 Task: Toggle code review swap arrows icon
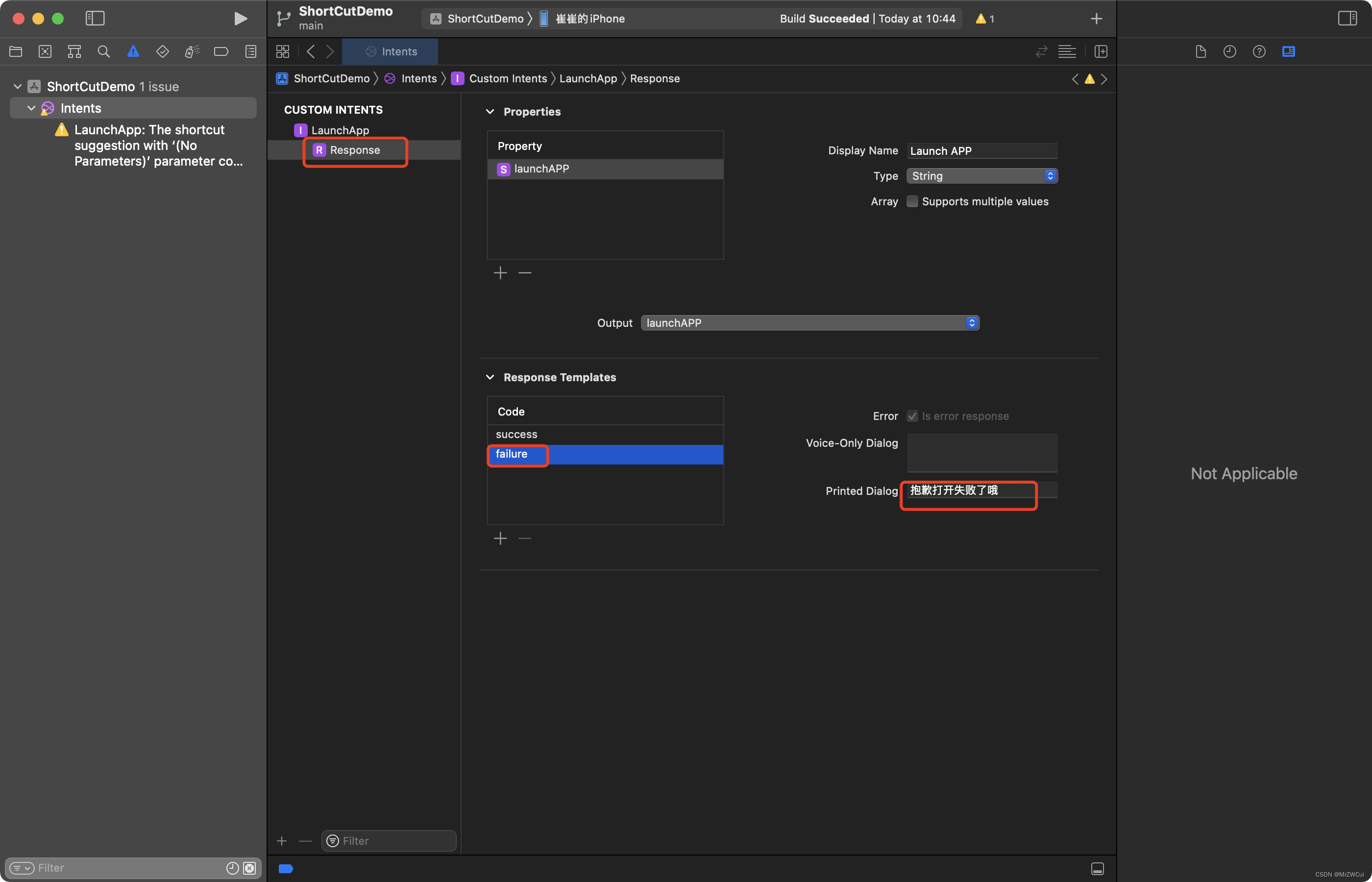tap(1042, 51)
